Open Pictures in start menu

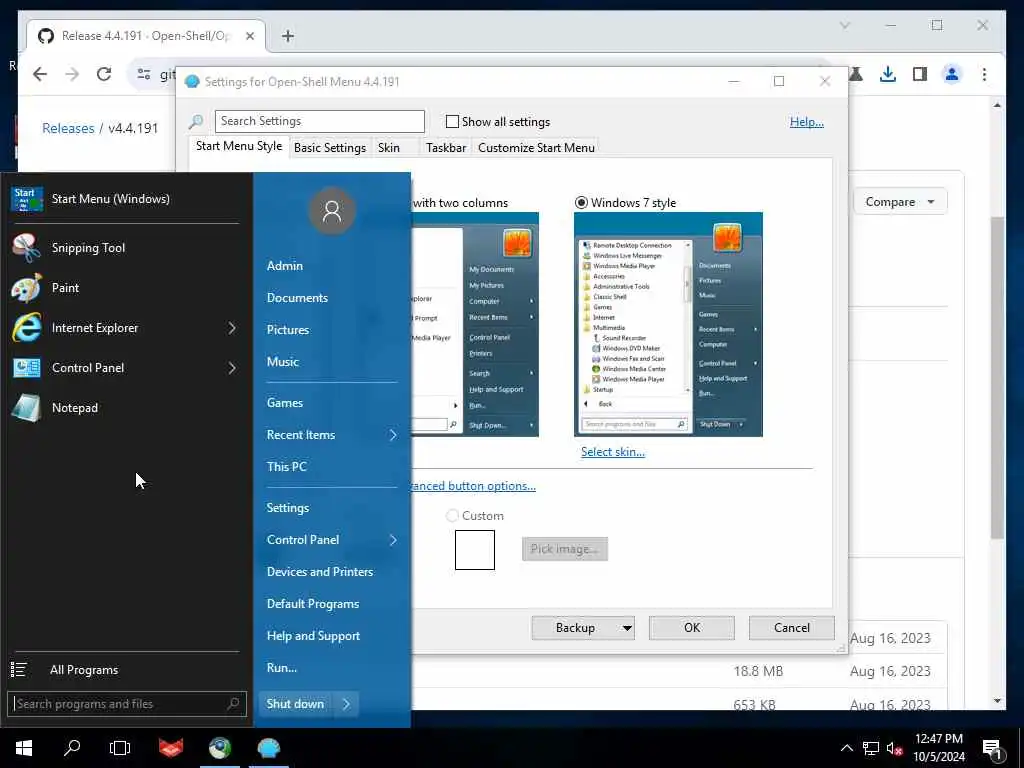(x=288, y=330)
